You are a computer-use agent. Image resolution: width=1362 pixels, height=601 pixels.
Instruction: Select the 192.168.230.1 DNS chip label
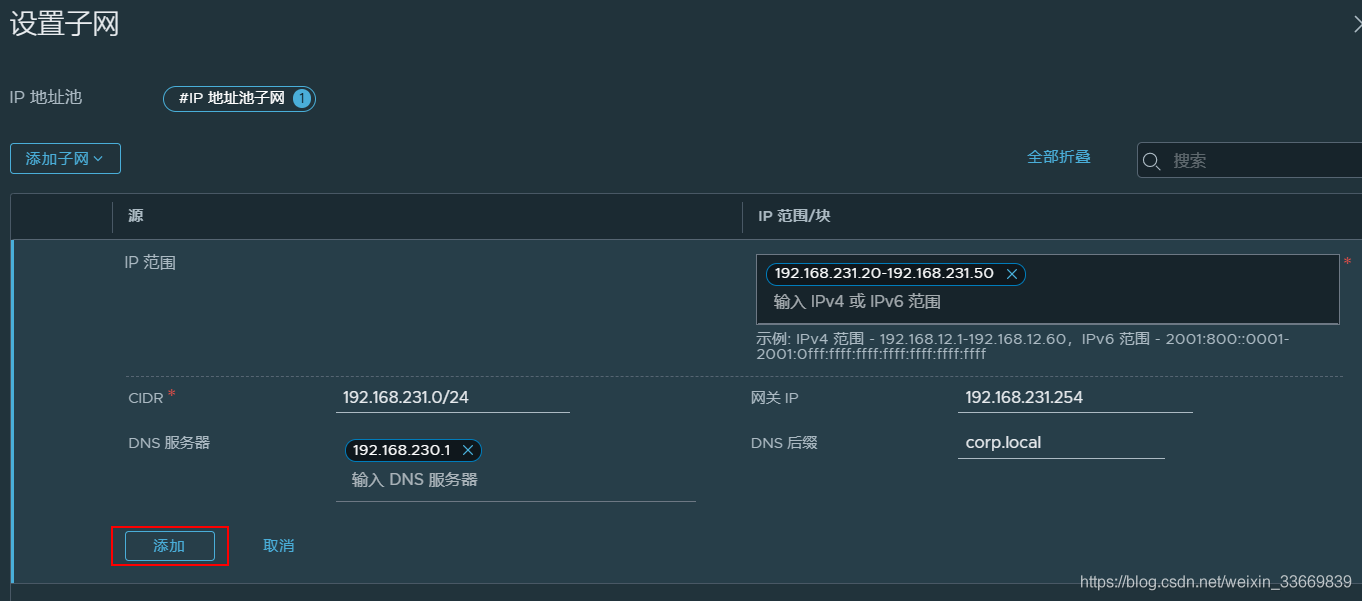click(401, 451)
